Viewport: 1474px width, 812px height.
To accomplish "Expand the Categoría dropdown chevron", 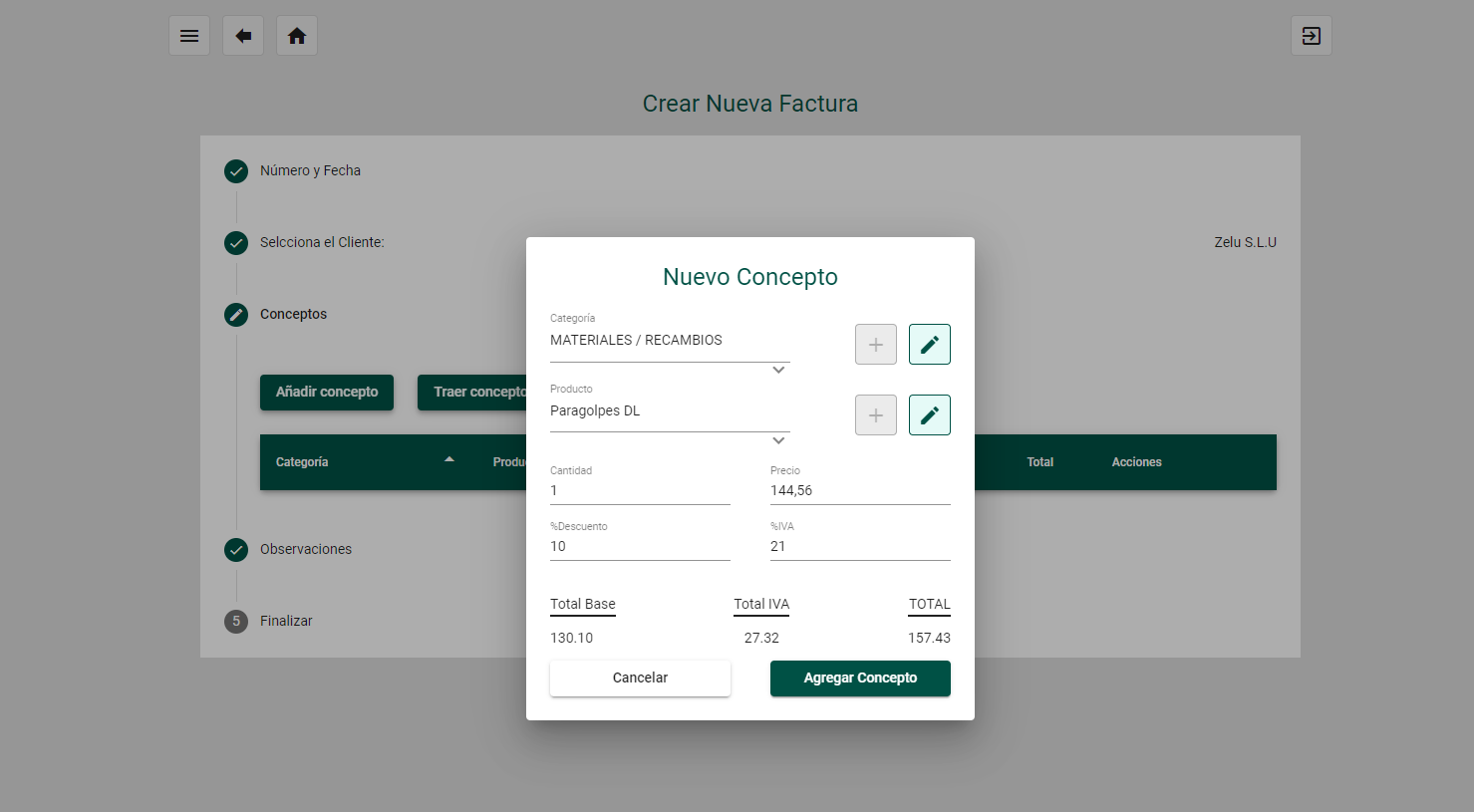I will (x=778, y=370).
